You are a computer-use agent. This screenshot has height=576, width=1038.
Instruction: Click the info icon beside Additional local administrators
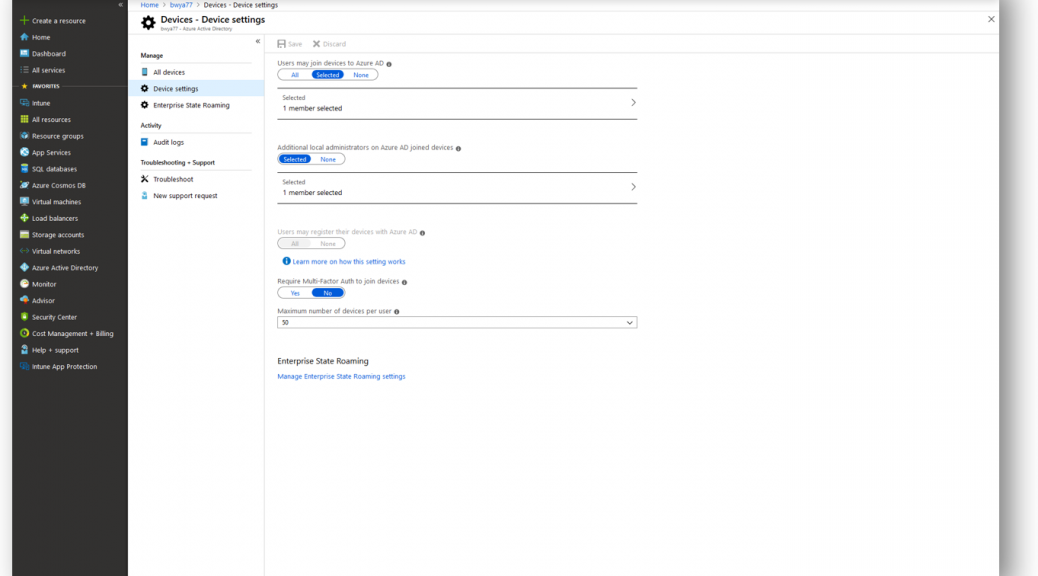click(x=458, y=148)
